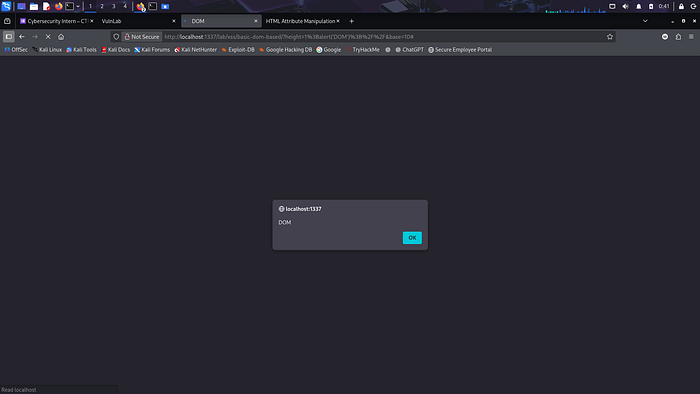This screenshot has height=394, width=700.
Task: Select running terminal window in taskbar
Action: point(153,6)
